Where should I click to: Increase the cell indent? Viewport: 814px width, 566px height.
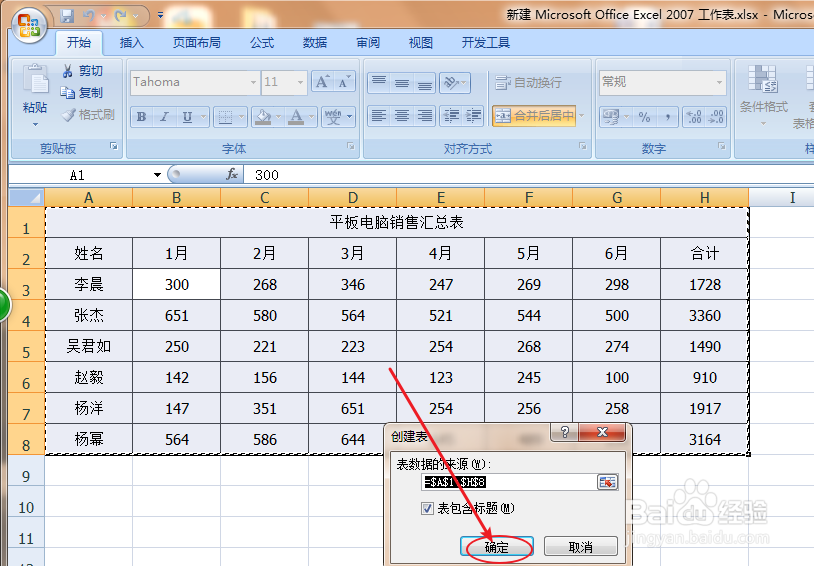pos(473,115)
